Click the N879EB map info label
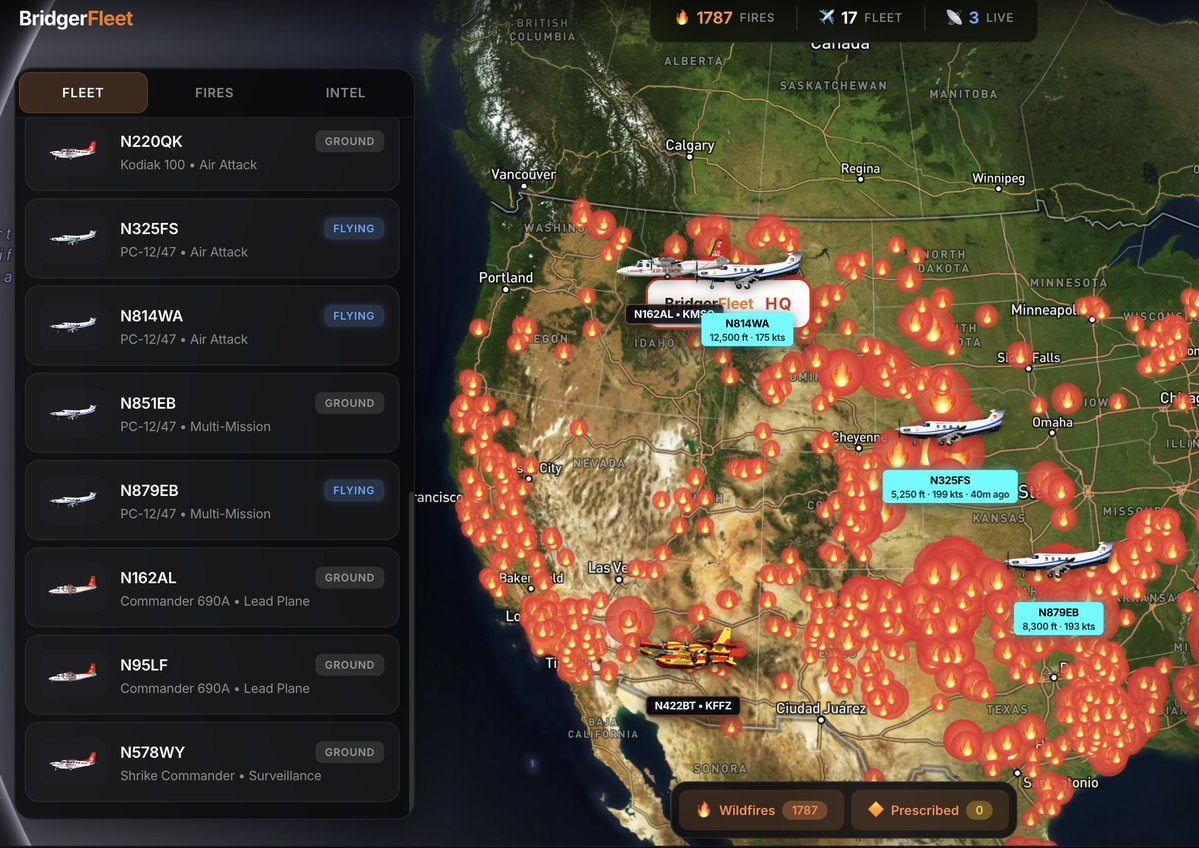Viewport: 1199px width, 848px height. (x=1058, y=619)
